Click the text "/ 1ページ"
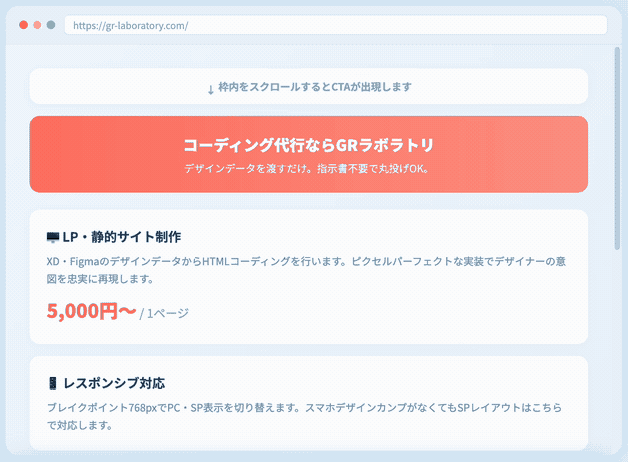The width and height of the screenshot is (628, 462). pos(164,313)
